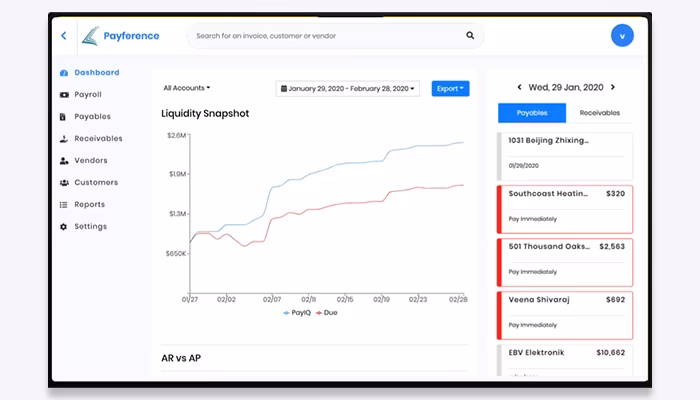Click the $650K axis label

pyautogui.click(x=176, y=254)
